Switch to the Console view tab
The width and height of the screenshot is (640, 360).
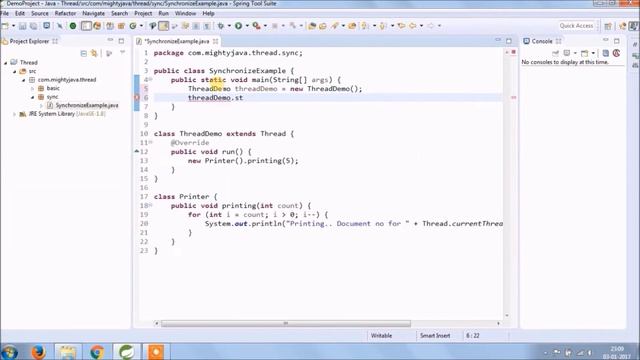pos(541,41)
